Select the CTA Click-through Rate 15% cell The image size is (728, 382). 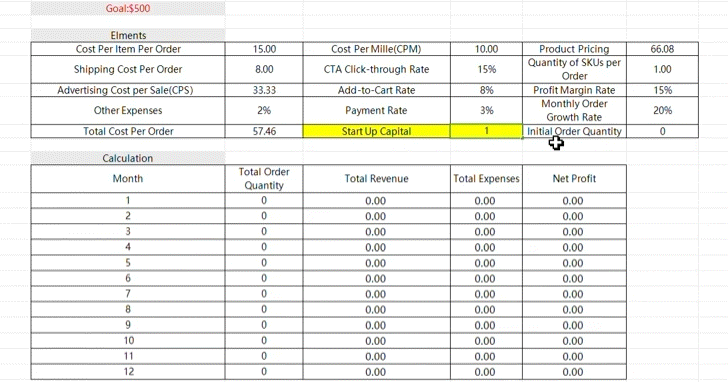tap(486, 69)
